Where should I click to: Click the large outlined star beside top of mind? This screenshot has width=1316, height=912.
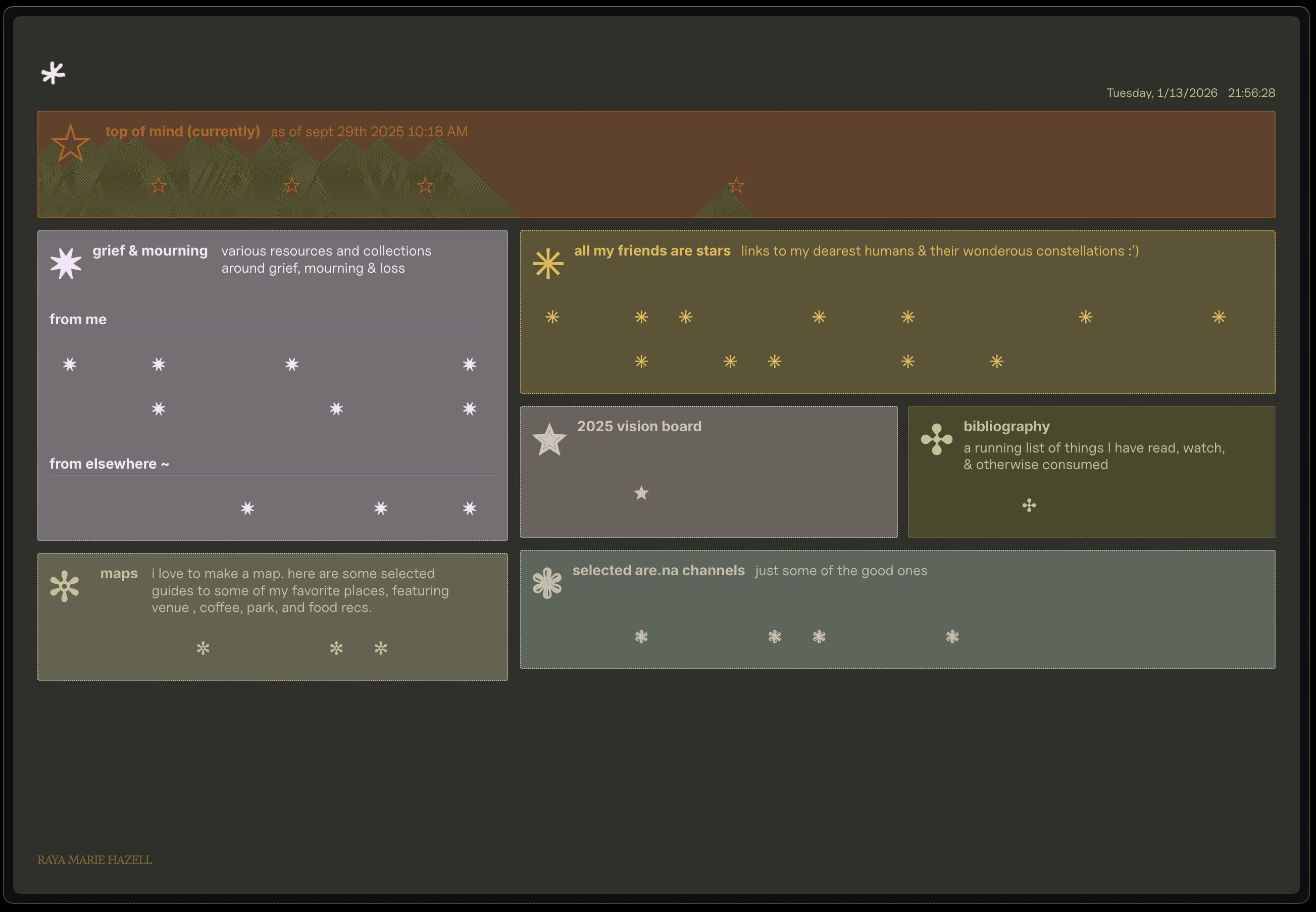[x=70, y=144]
